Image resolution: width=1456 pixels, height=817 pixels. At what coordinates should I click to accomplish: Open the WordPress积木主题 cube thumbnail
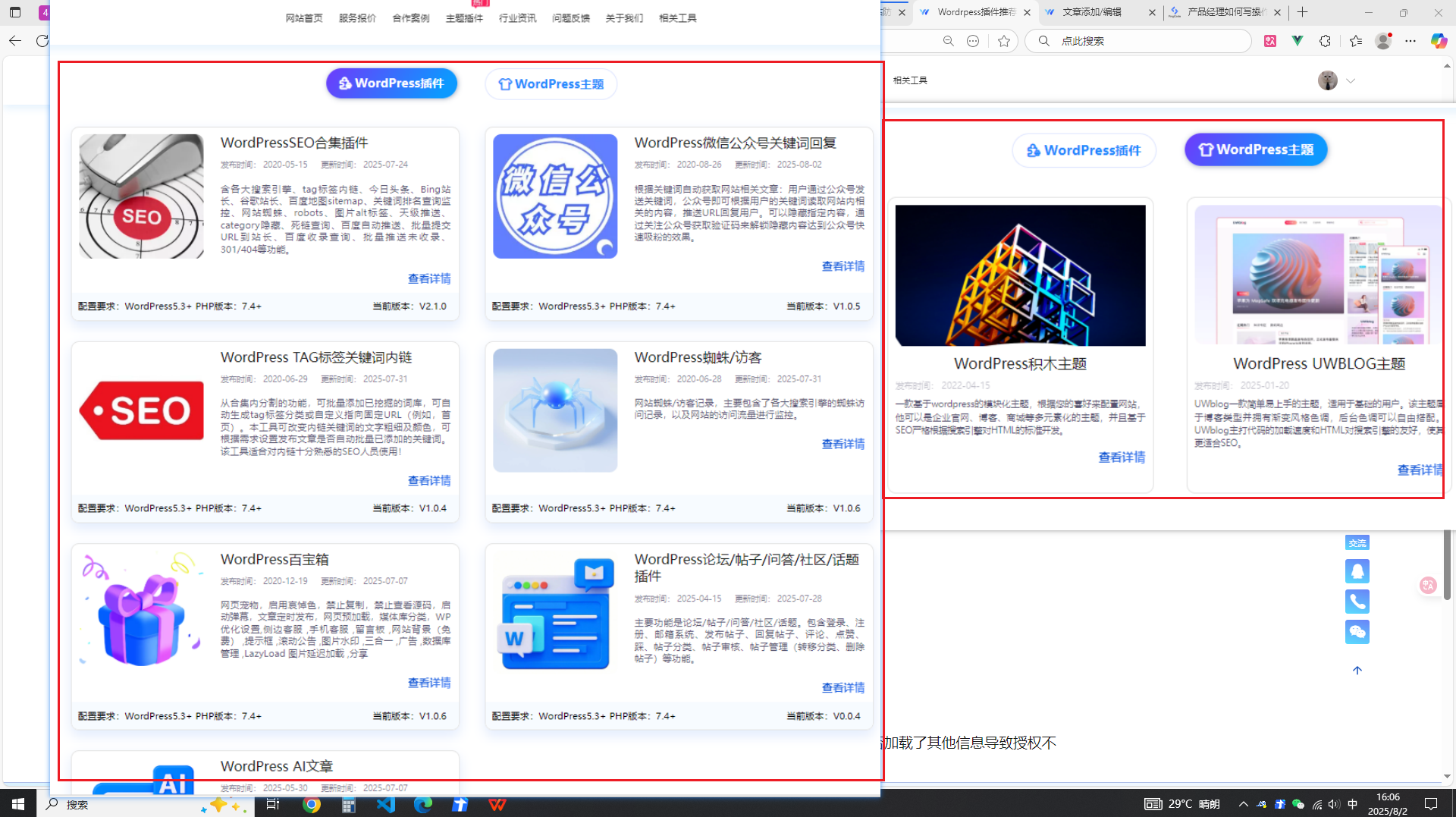(x=1020, y=275)
